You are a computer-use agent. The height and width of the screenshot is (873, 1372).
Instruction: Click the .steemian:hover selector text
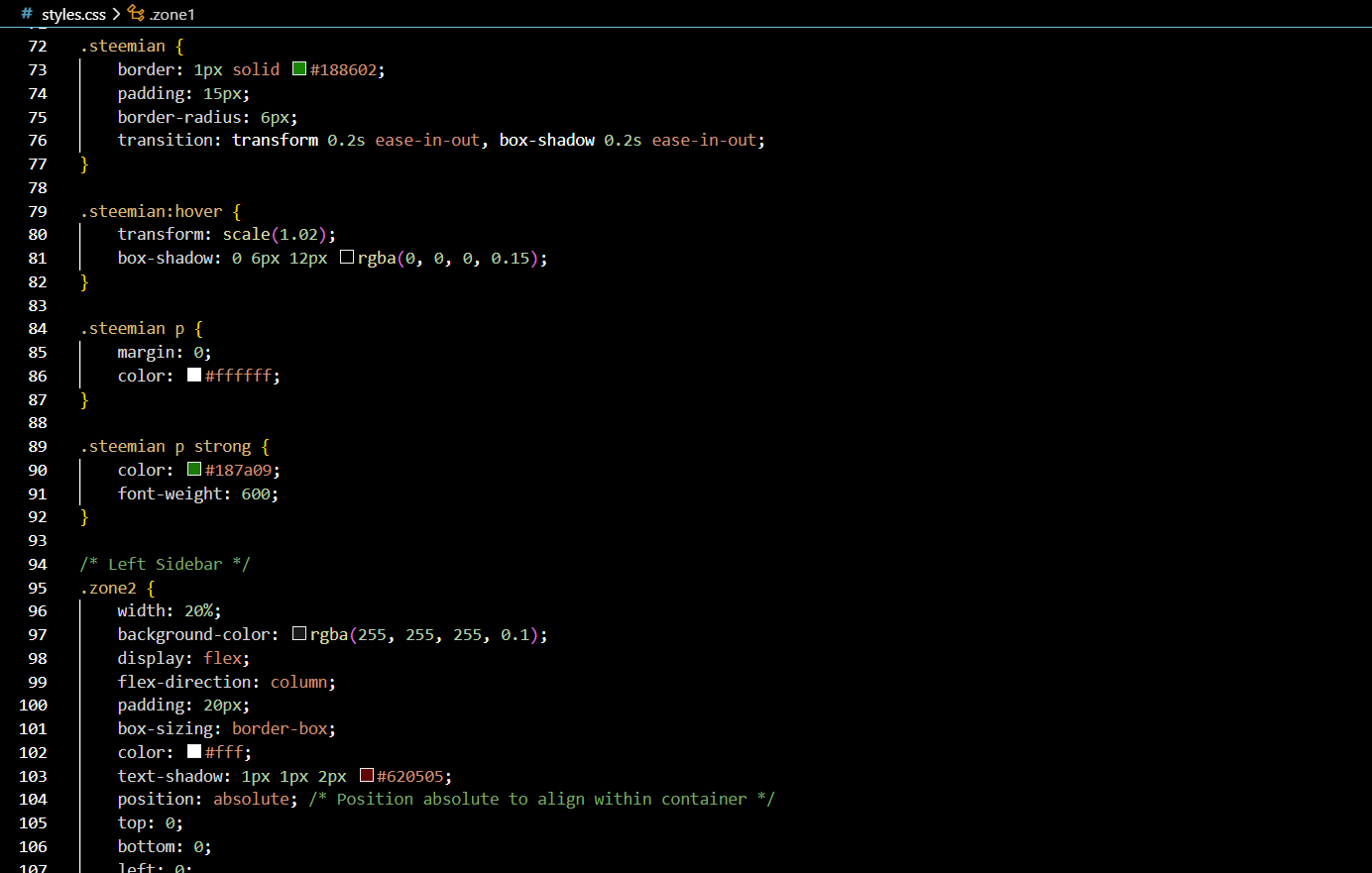(152, 211)
